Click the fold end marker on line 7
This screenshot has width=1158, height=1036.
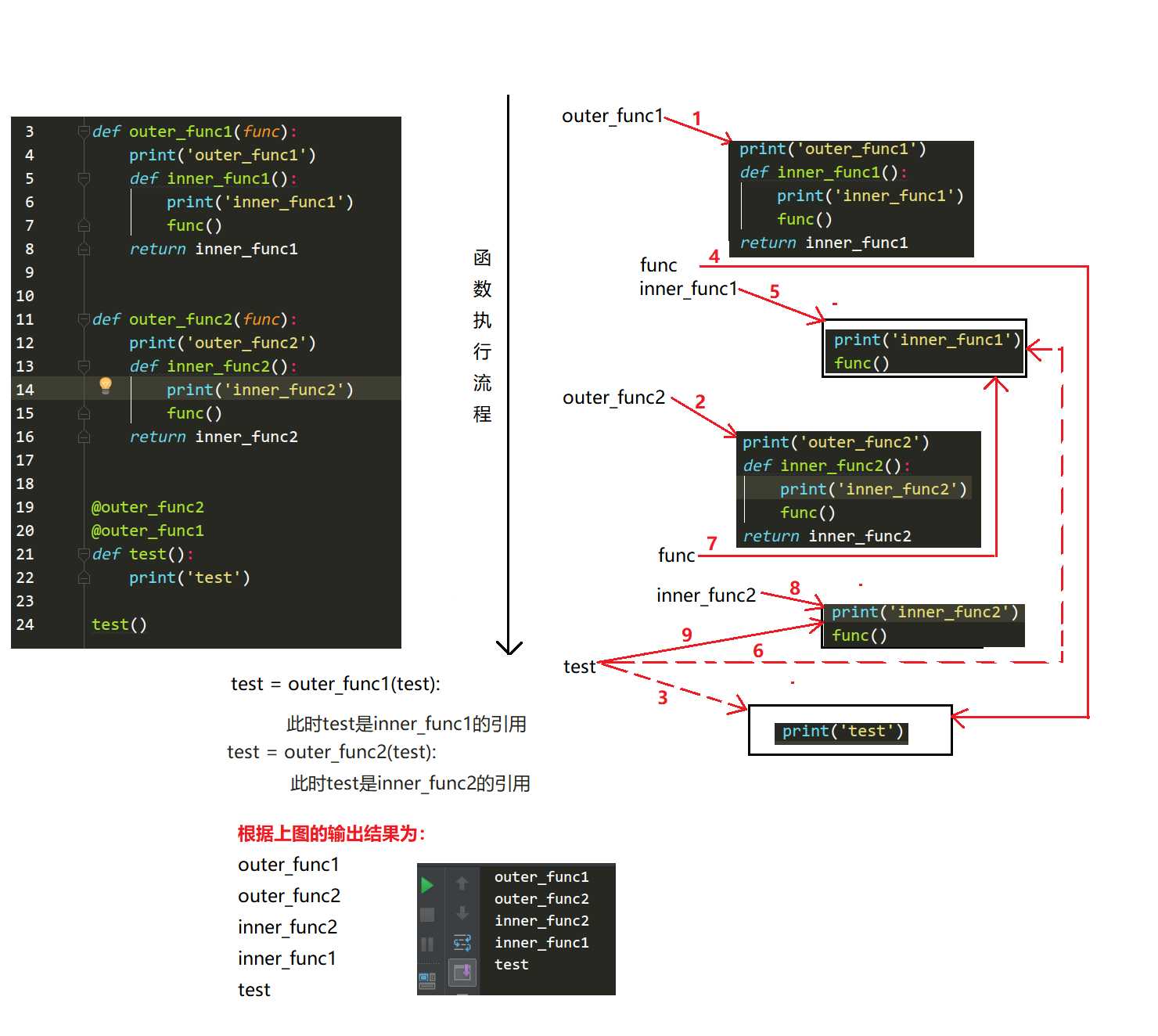84,226
